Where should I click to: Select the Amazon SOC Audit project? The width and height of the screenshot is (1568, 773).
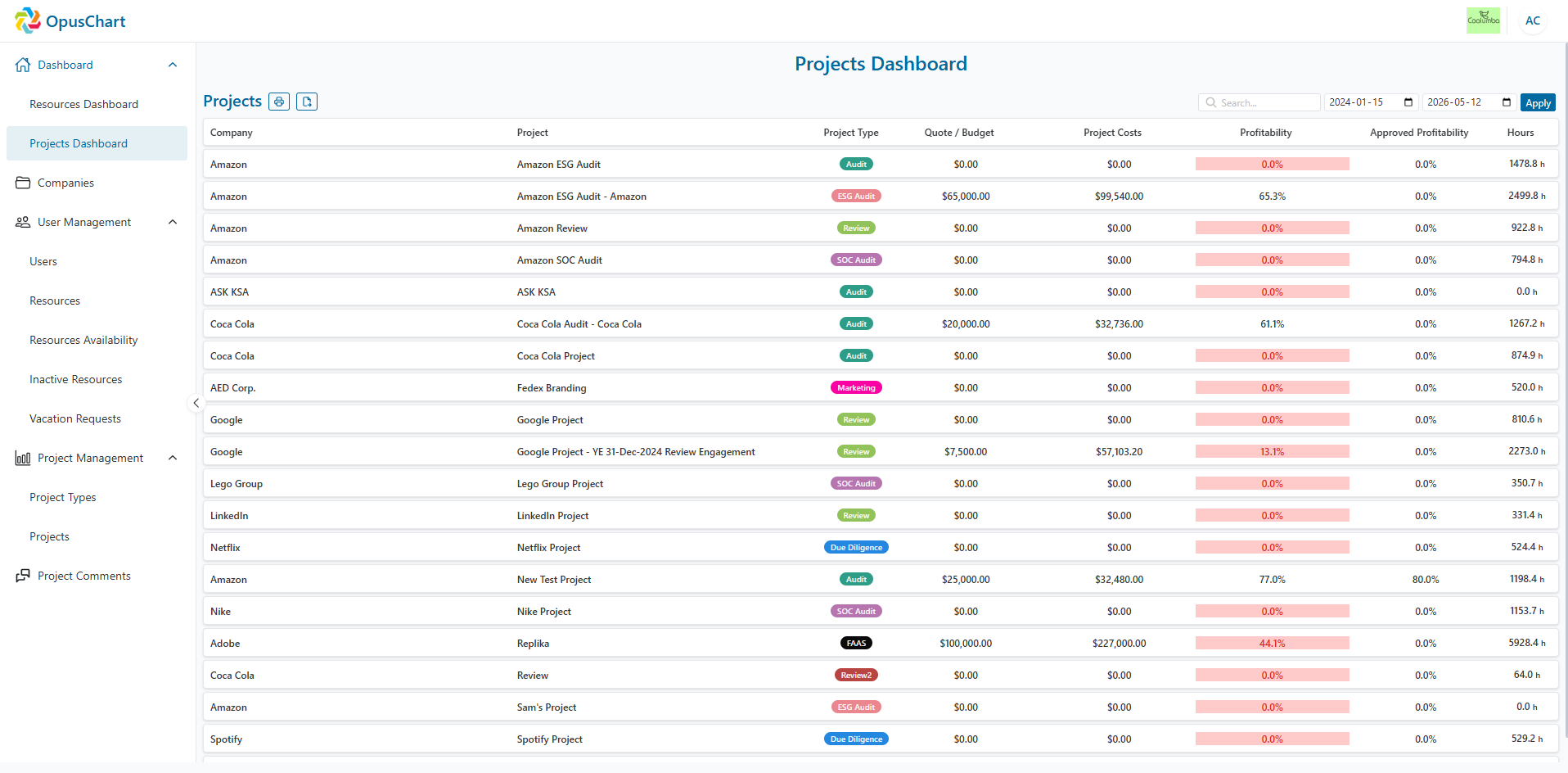[x=881, y=260]
